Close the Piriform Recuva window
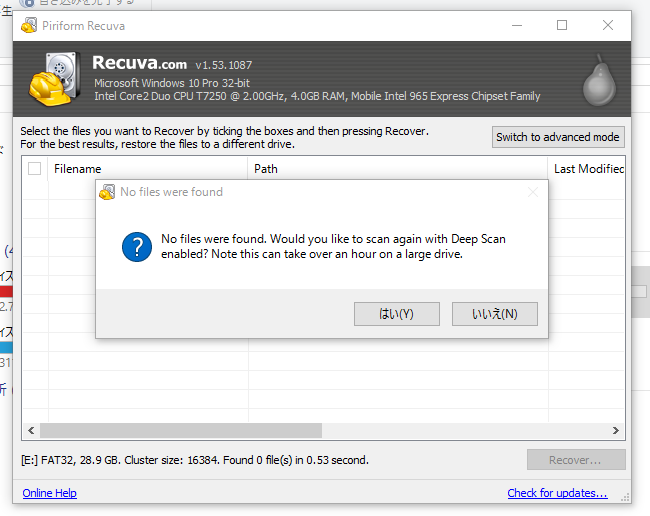Viewport: 650px width, 516px height. tap(608, 26)
